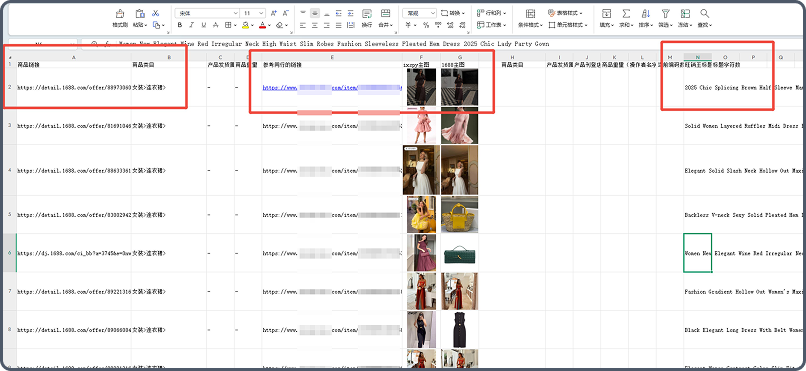Image resolution: width=806 pixels, height=371 pixels.
Task: Open the Conditional Formatting menu
Action: (530, 14)
